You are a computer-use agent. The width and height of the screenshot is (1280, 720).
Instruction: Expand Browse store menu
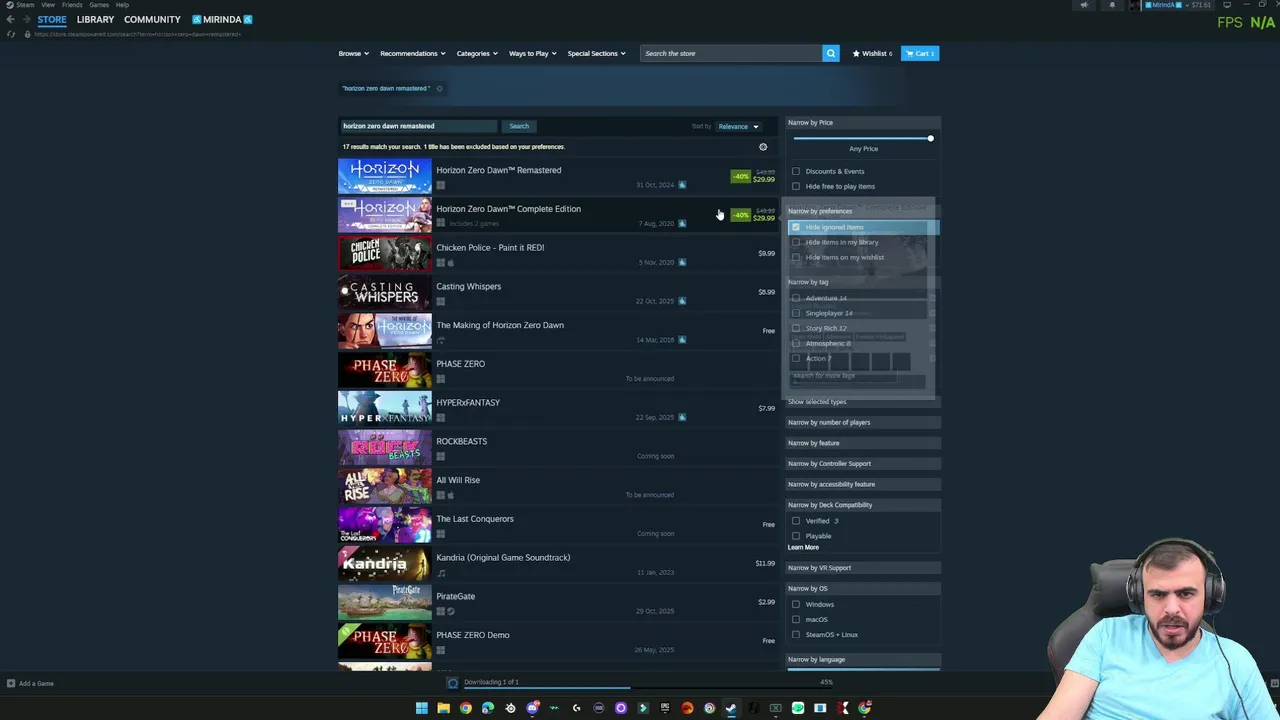353,53
